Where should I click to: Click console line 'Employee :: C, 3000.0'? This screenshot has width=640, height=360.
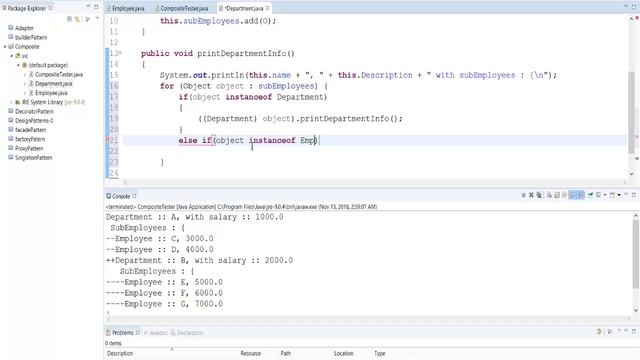(160, 238)
